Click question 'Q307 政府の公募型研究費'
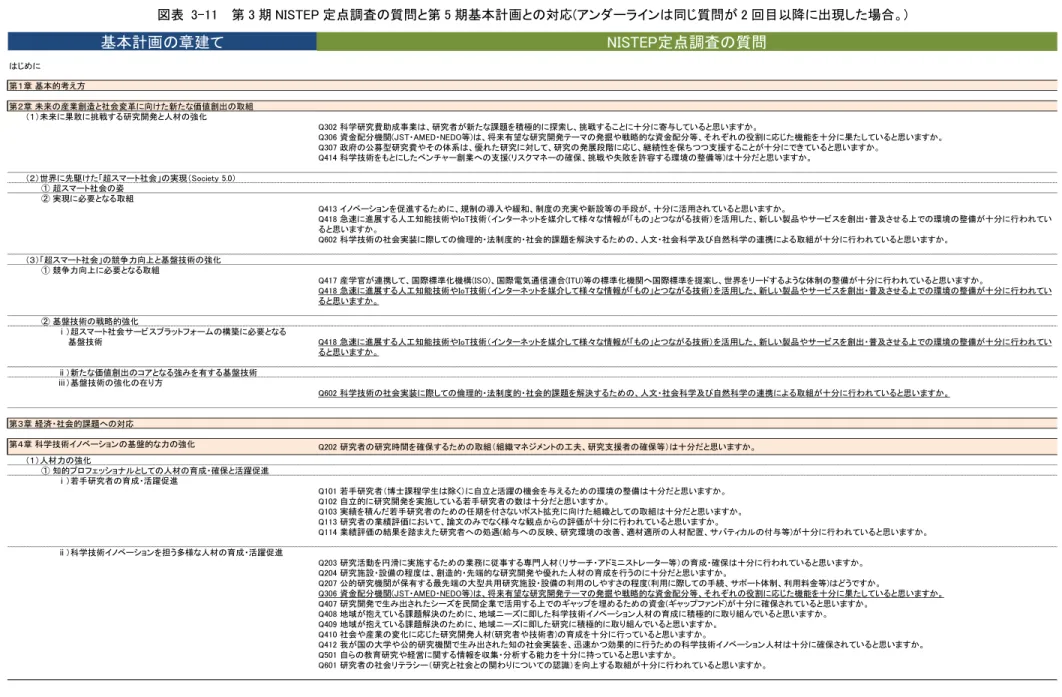This screenshot has height=697, width=1062. coord(599,147)
